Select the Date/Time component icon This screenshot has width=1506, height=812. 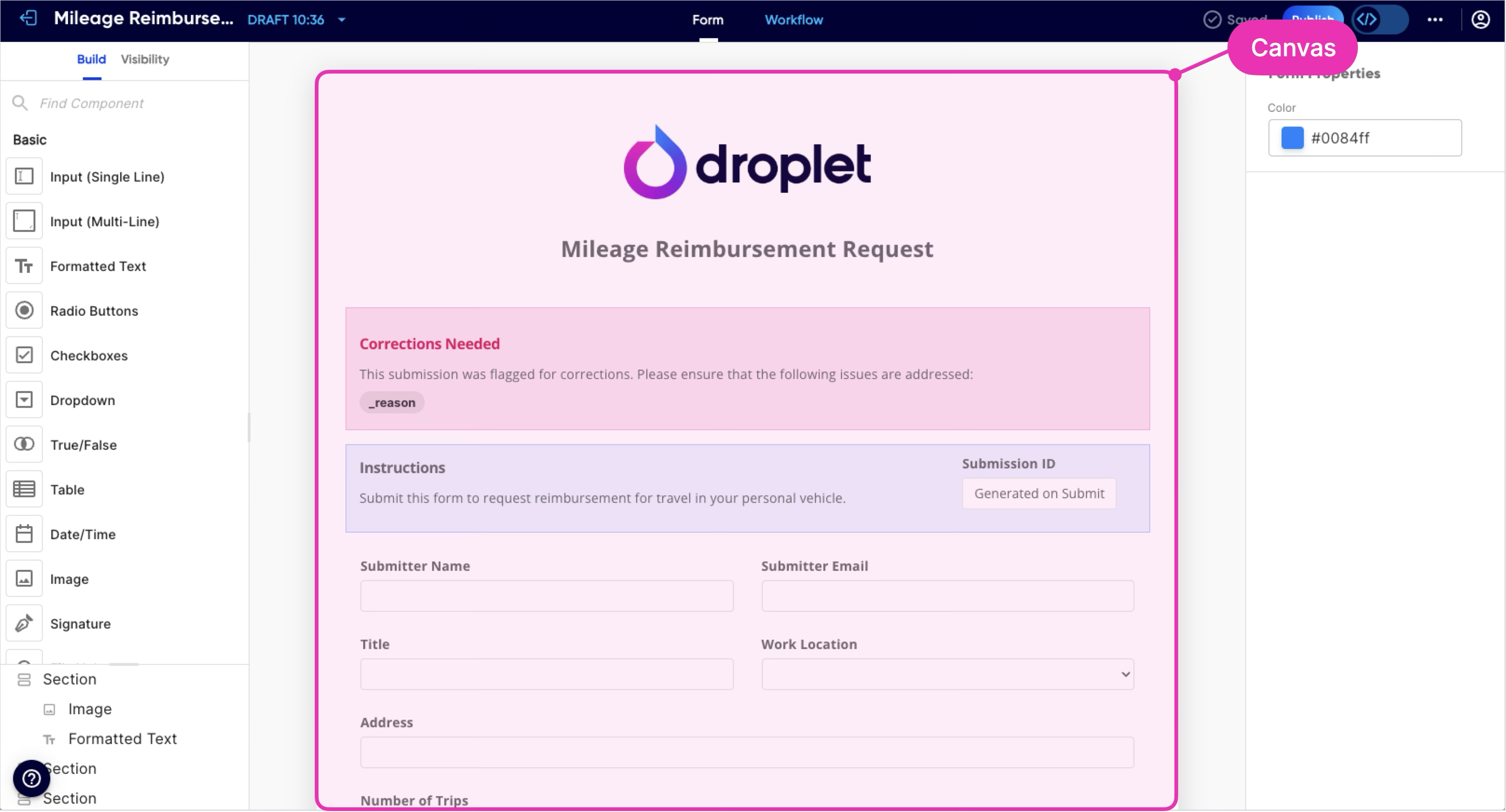[24, 534]
